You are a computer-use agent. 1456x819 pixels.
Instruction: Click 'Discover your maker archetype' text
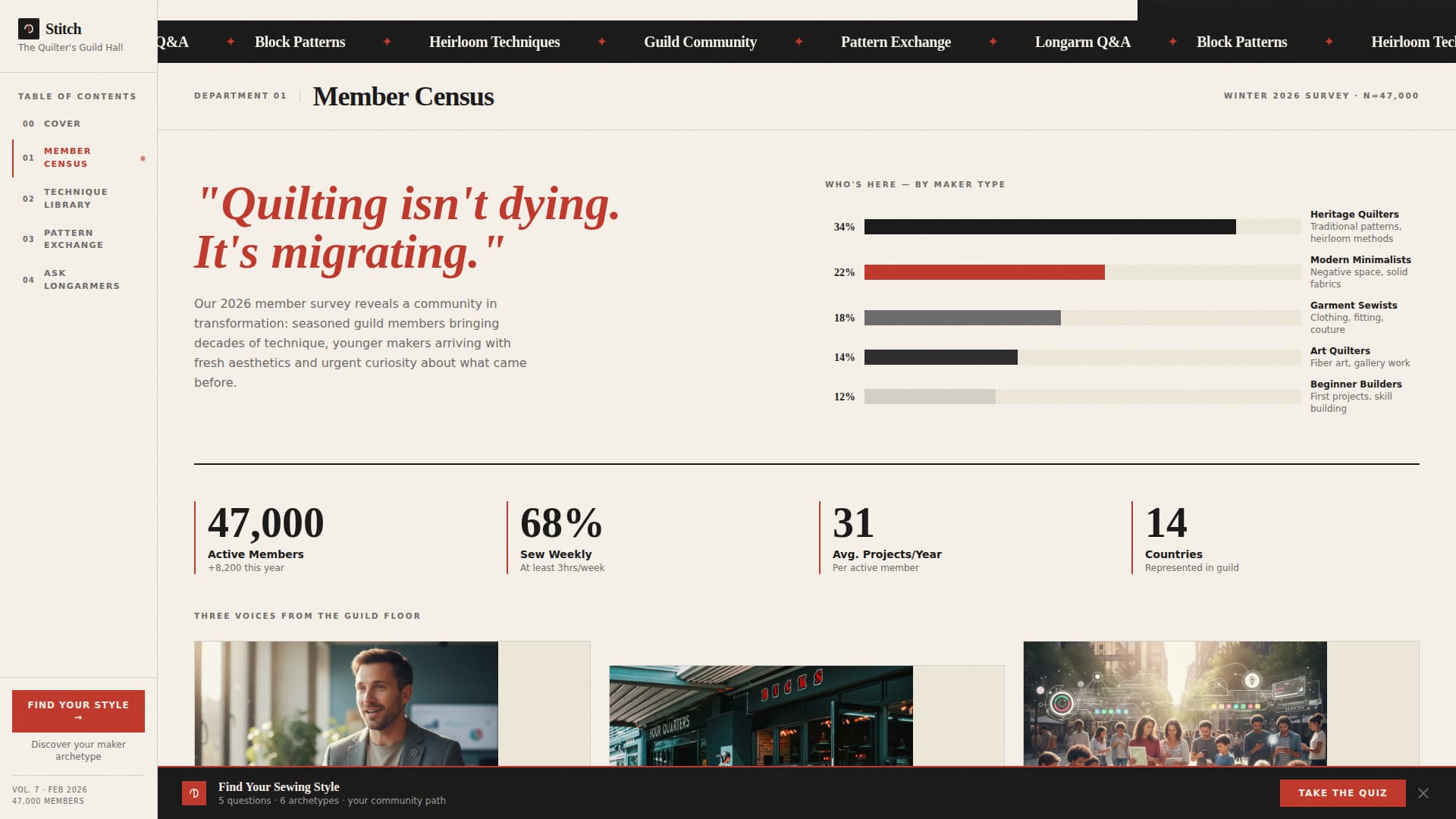[78, 750]
